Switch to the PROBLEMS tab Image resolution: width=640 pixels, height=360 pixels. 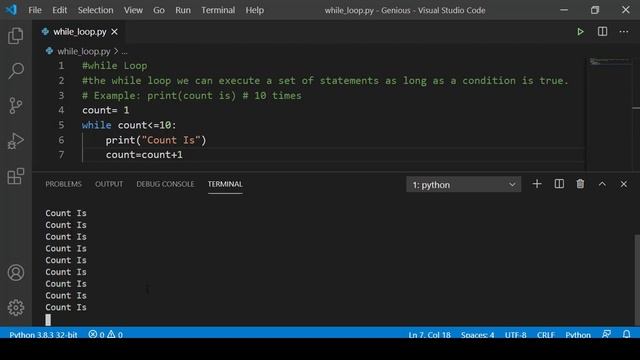pyautogui.click(x=63, y=184)
